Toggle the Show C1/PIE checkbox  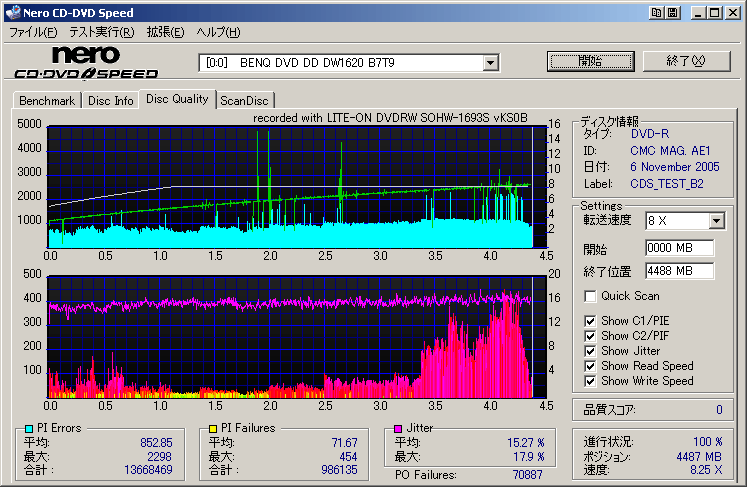(590, 321)
